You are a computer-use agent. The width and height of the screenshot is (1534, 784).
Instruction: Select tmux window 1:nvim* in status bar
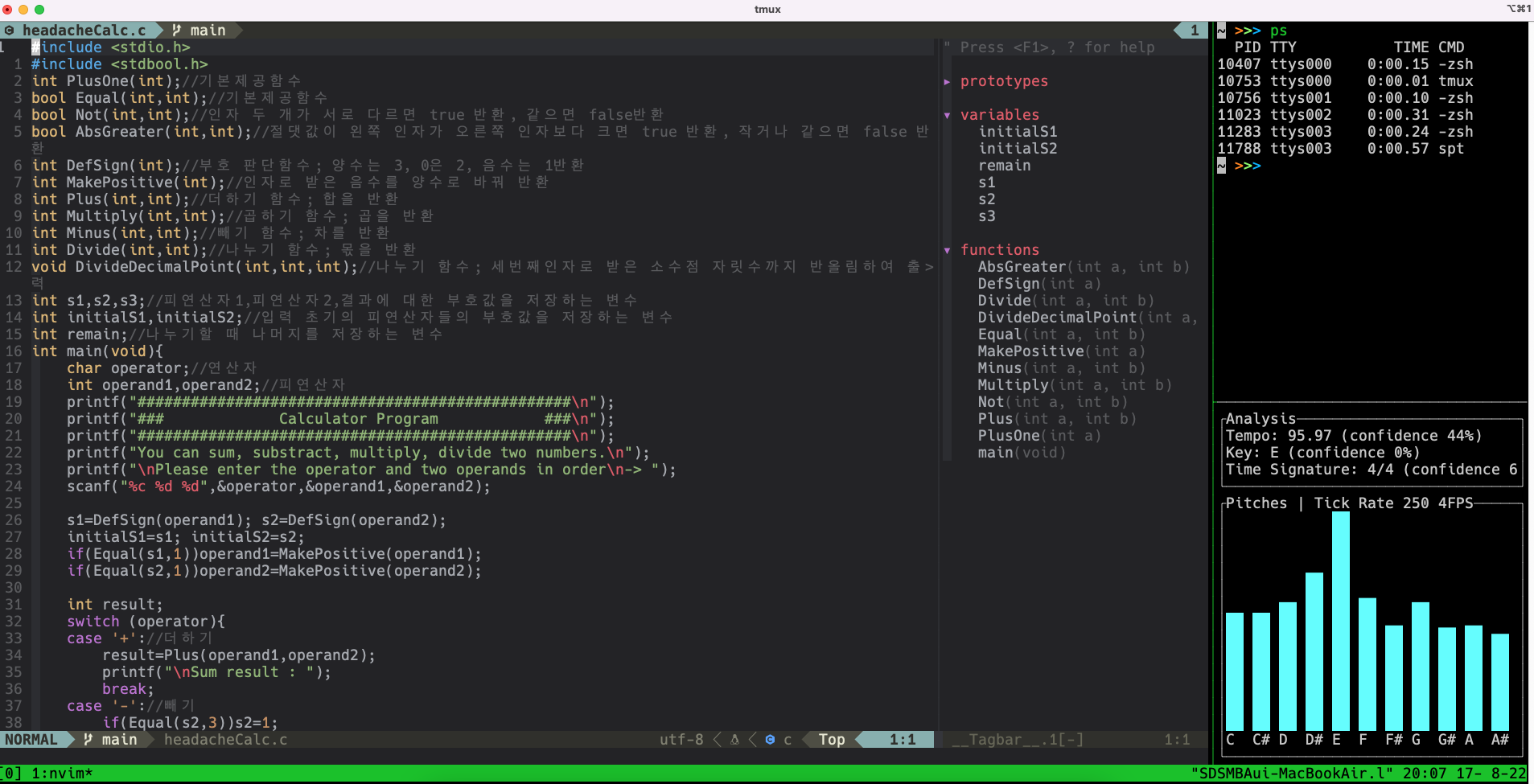click(x=63, y=774)
